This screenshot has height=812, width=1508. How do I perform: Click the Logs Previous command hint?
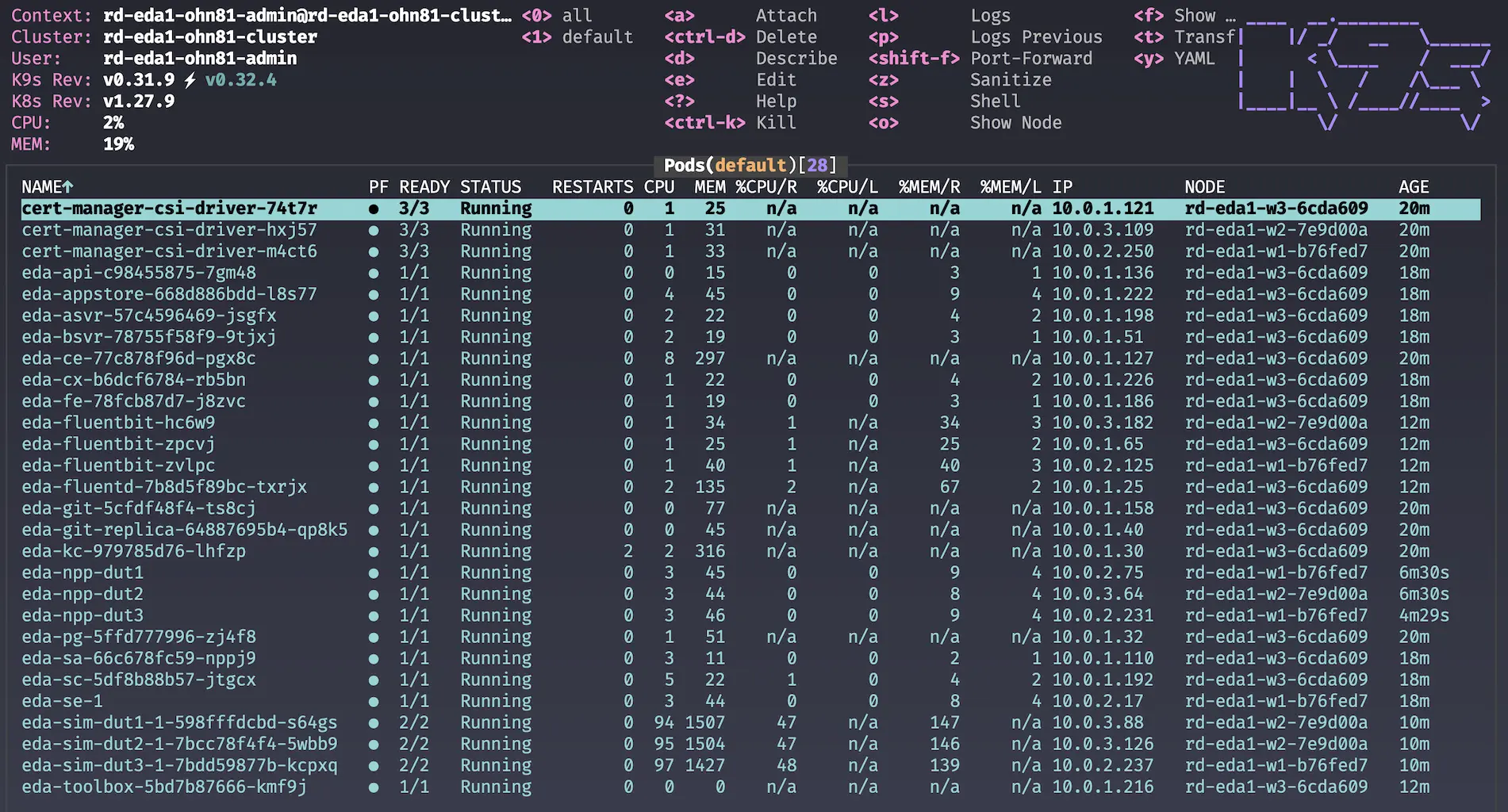[x=1035, y=37]
